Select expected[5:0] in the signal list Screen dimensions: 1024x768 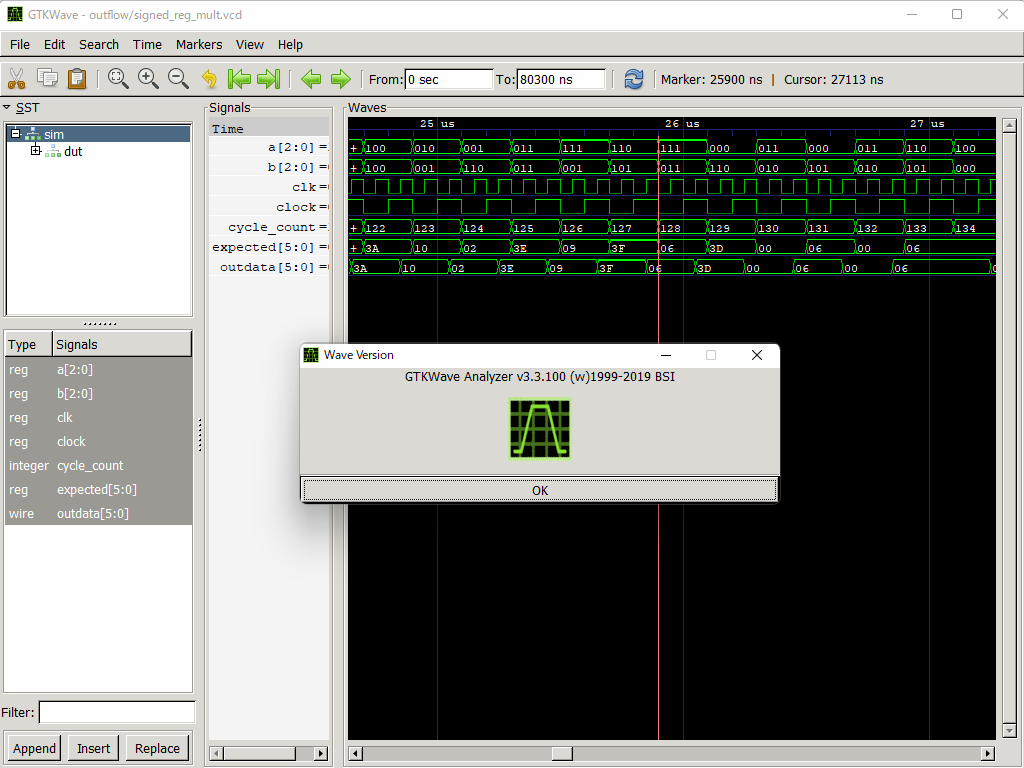click(x=99, y=490)
